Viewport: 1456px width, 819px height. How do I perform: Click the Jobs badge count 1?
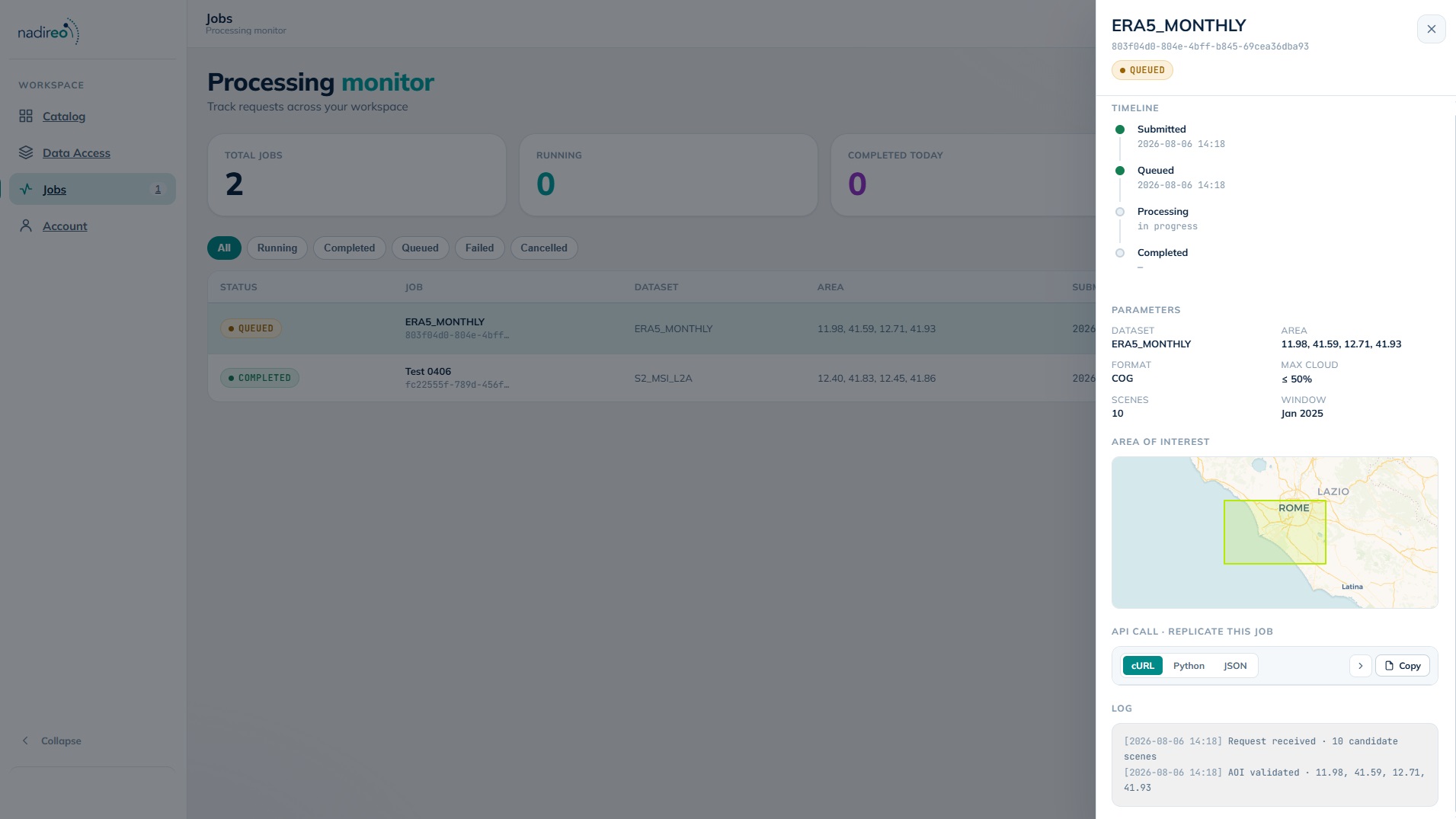tap(158, 189)
